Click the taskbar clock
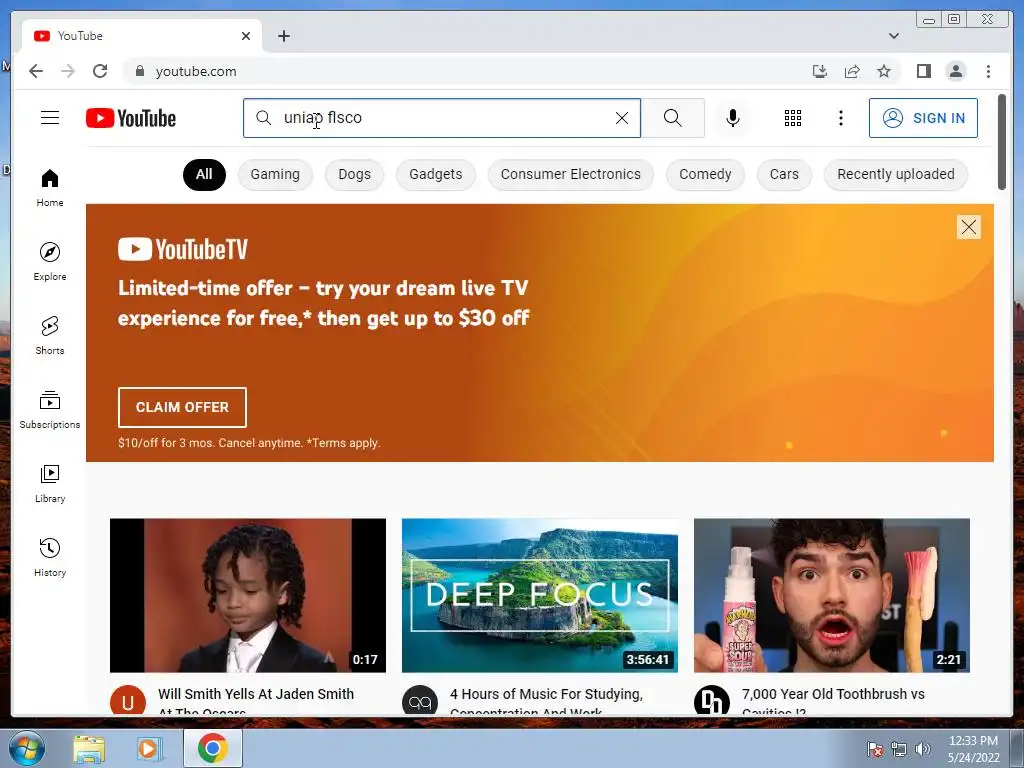 coord(973,749)
